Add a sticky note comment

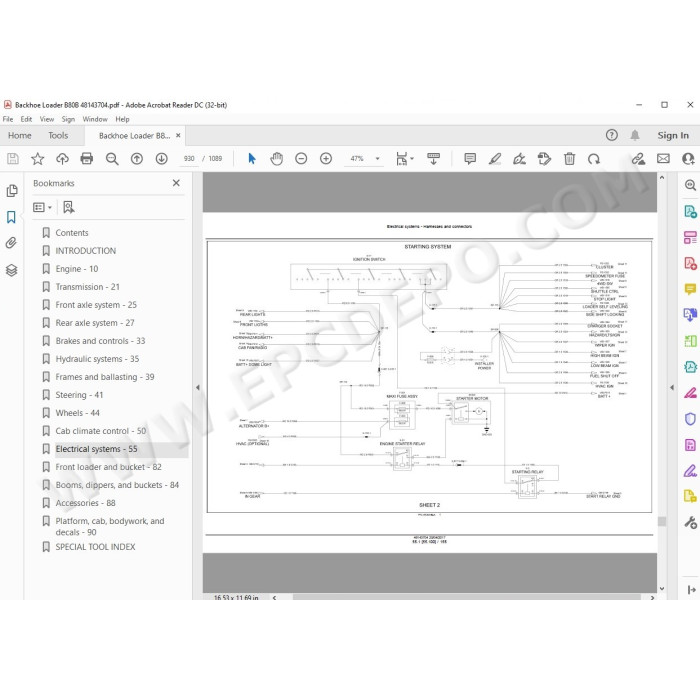point(470,158)
